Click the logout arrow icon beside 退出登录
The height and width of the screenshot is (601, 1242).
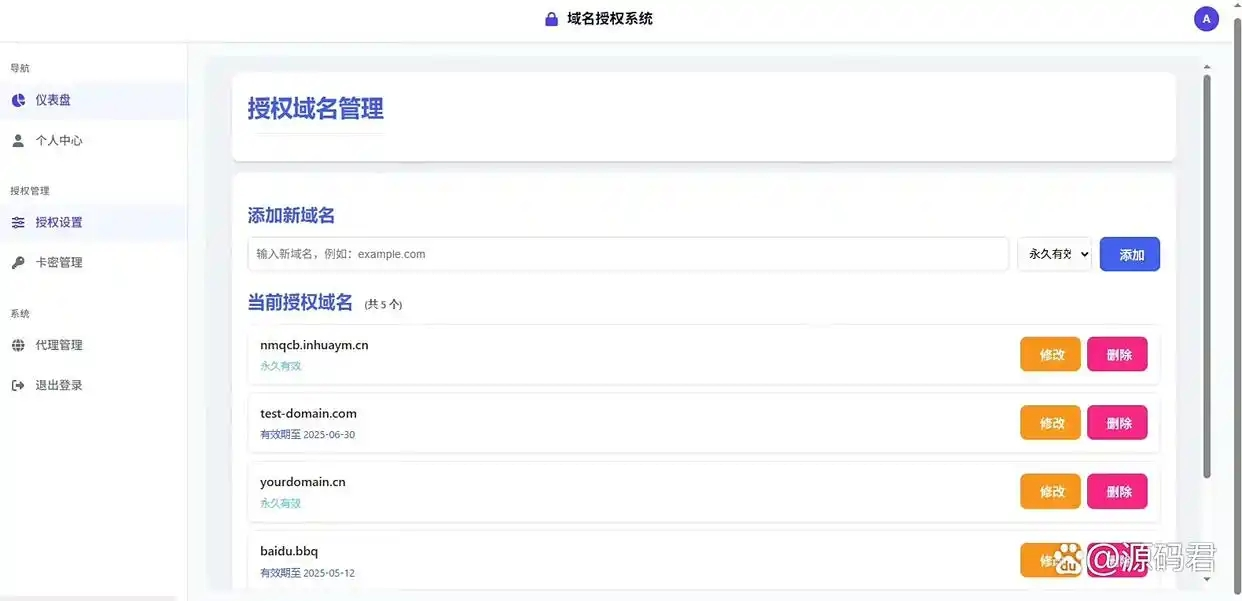(x=17, y=384)
